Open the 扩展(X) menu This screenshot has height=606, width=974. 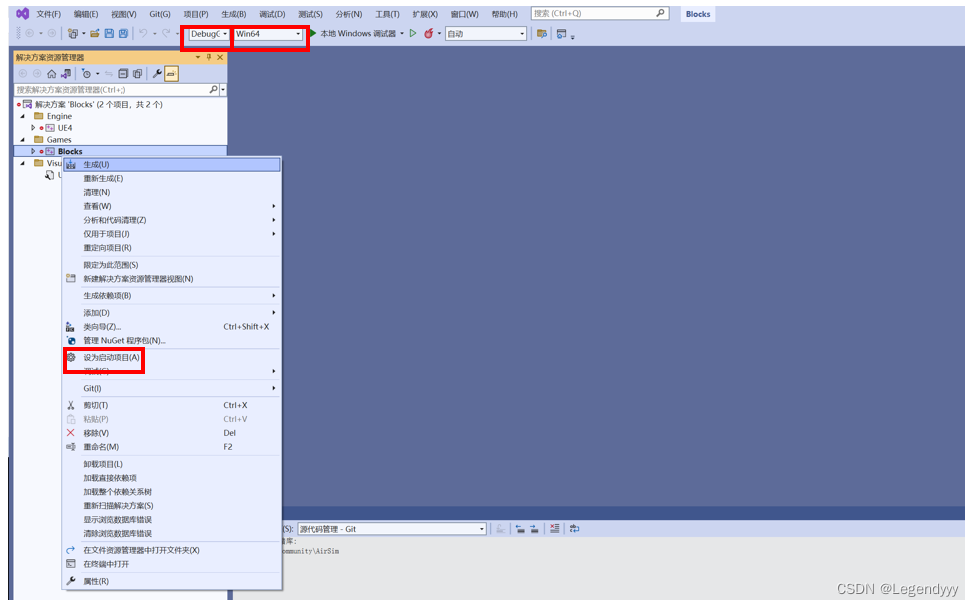pos(426,14)
